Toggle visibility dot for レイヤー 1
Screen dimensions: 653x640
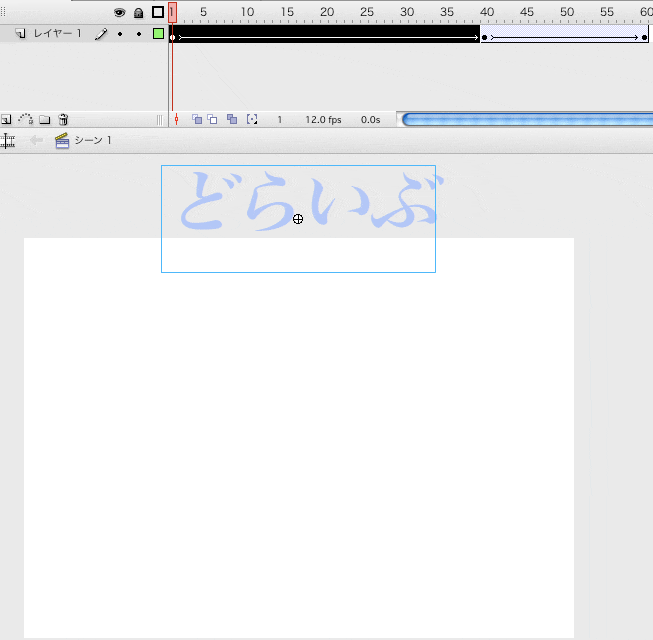pyautogui.click(x=120, y=34)
